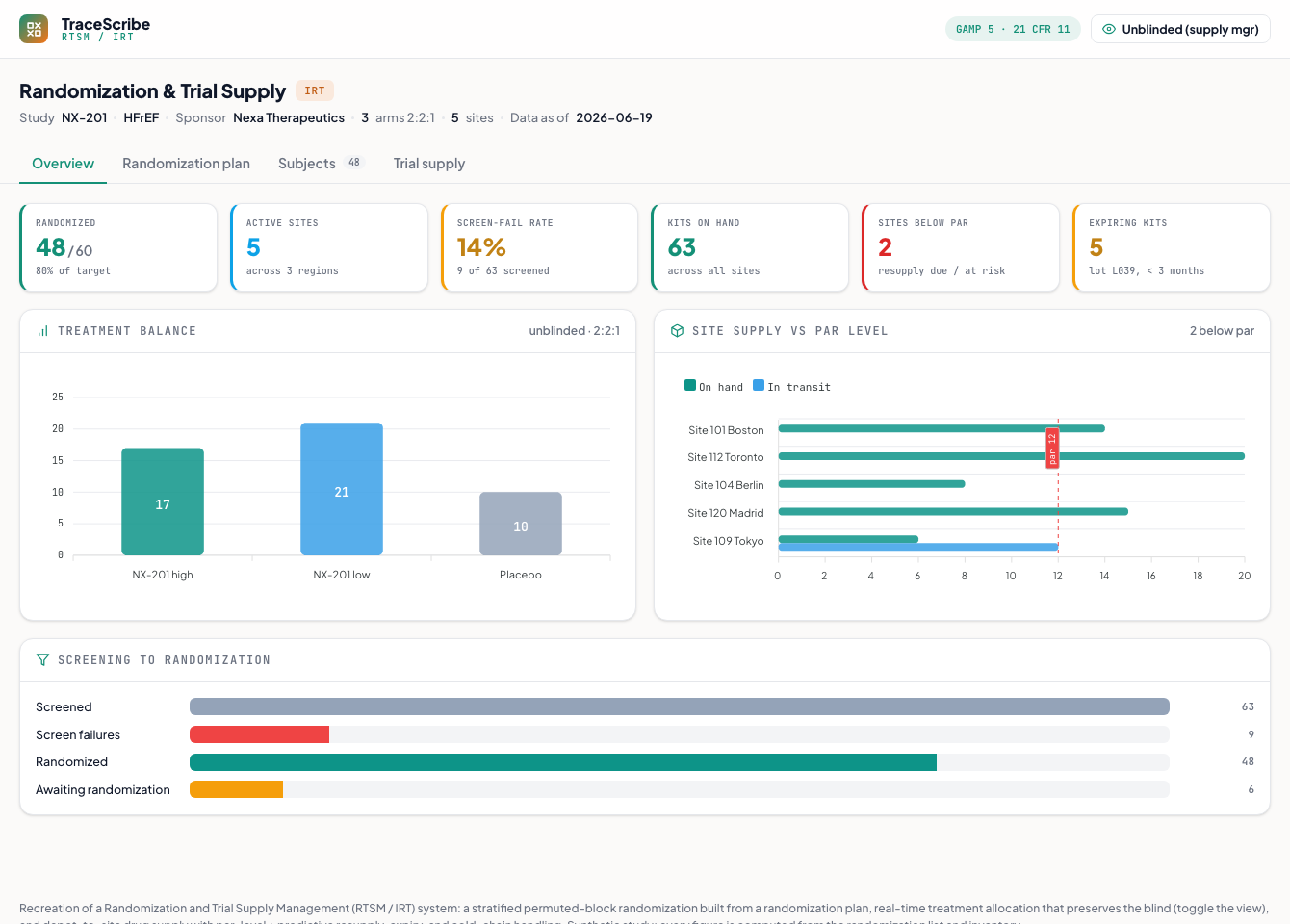Click the NX-201 low bar
Screen dimensions: 1290x924
point(342,489)
